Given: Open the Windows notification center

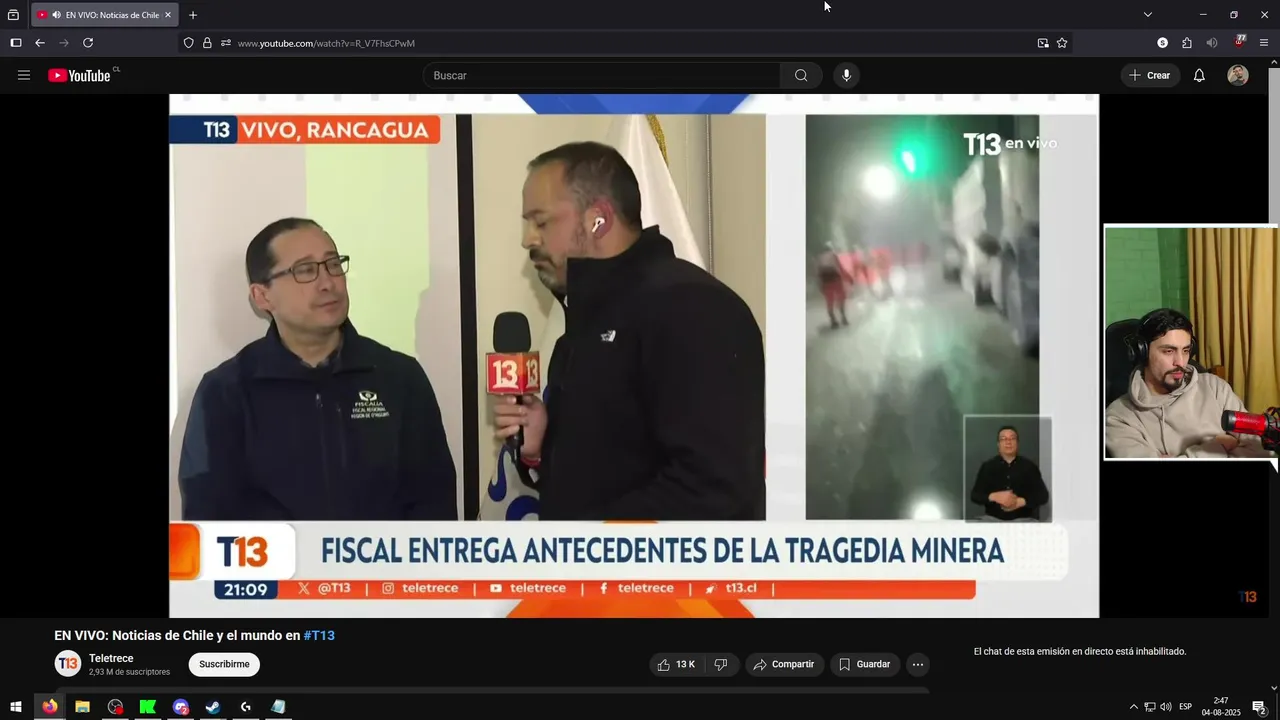Looking at the screenshot, I should (1259, 707).
